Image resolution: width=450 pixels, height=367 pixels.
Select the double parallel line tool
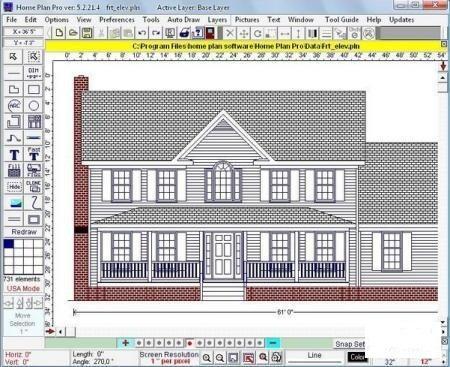click(x=14, y=219)
